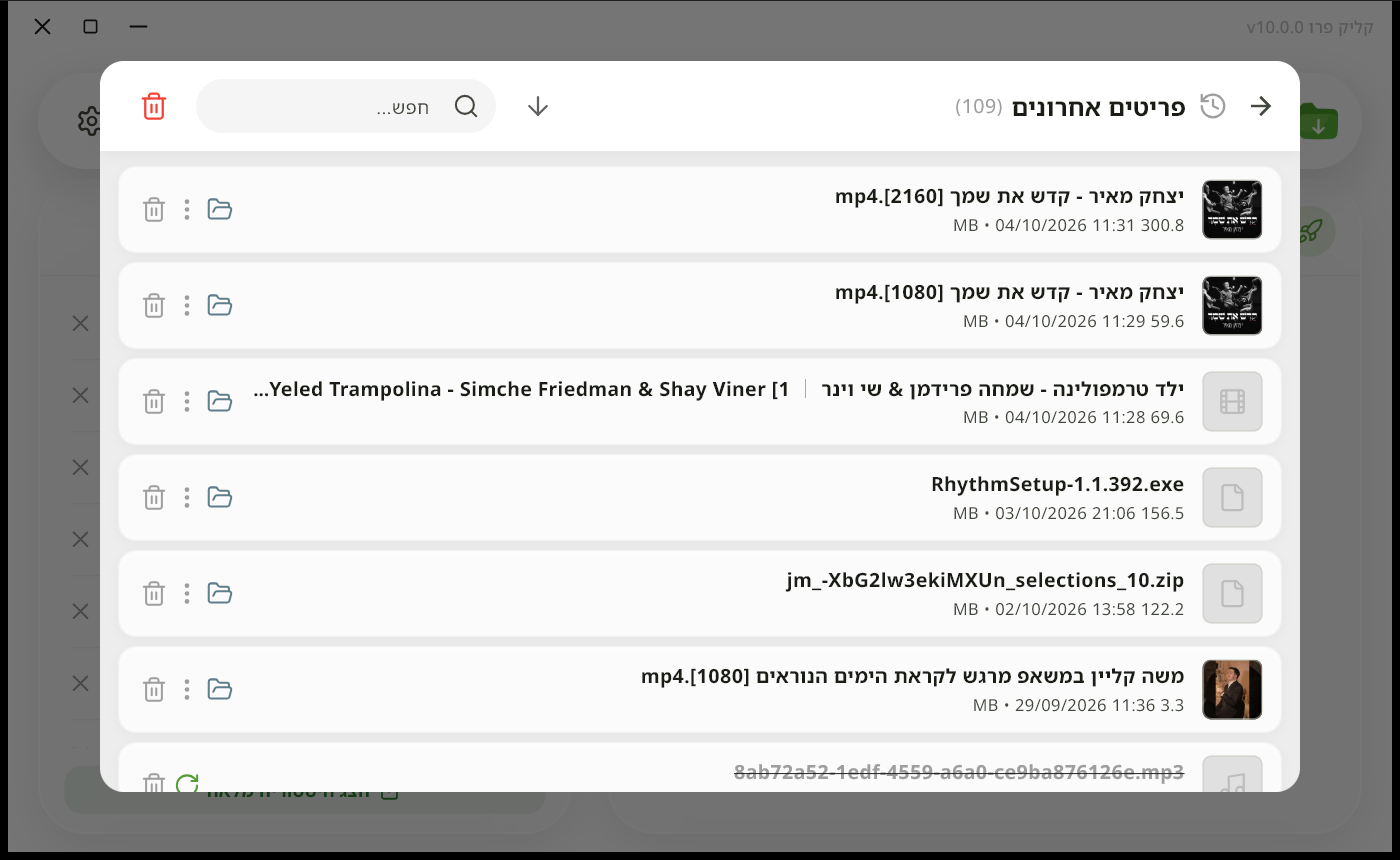
Task: Click the 122.2 MB 02/10/2026 13:58 details
Action: 1068,609
